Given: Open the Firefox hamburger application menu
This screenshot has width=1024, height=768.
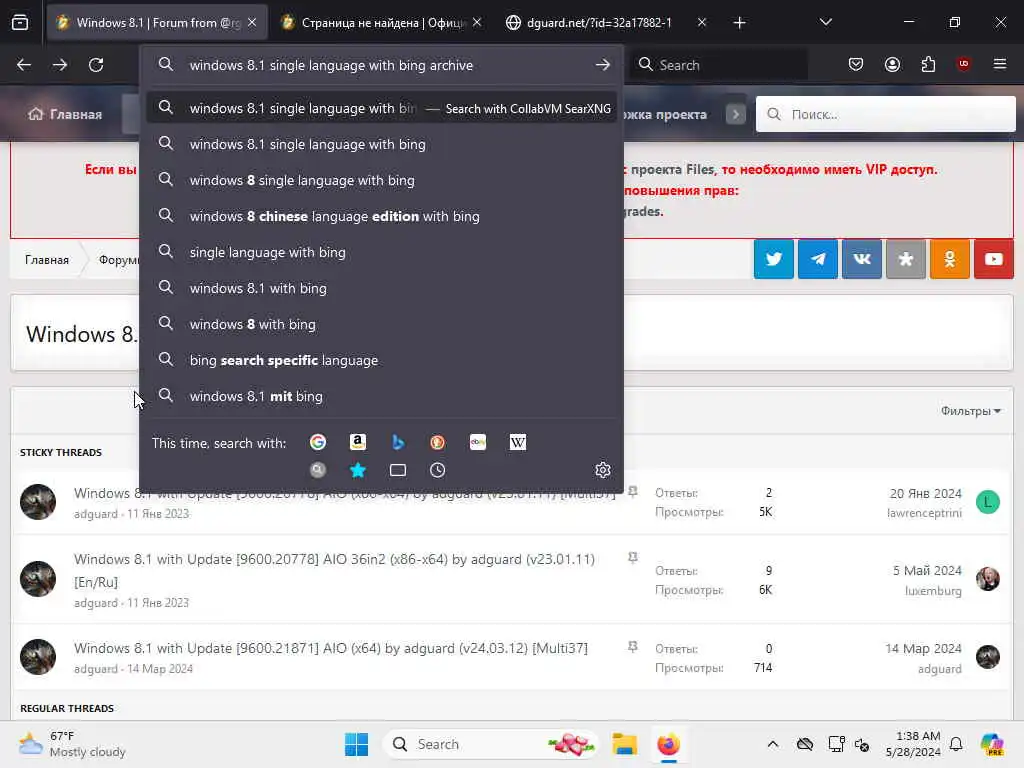Looking at the screenshot, I should click(1000, 64).
